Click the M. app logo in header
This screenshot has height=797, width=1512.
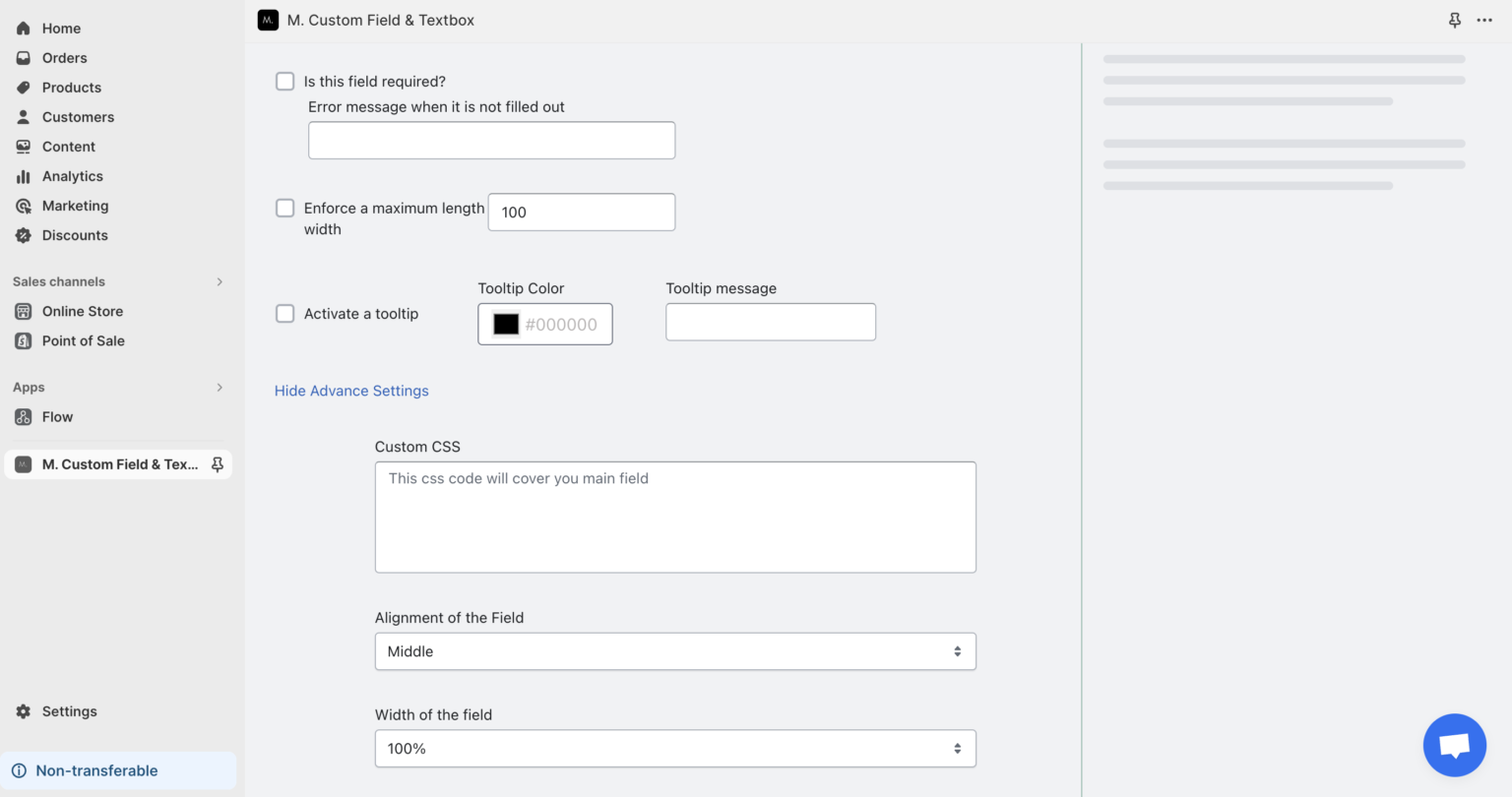268,20
